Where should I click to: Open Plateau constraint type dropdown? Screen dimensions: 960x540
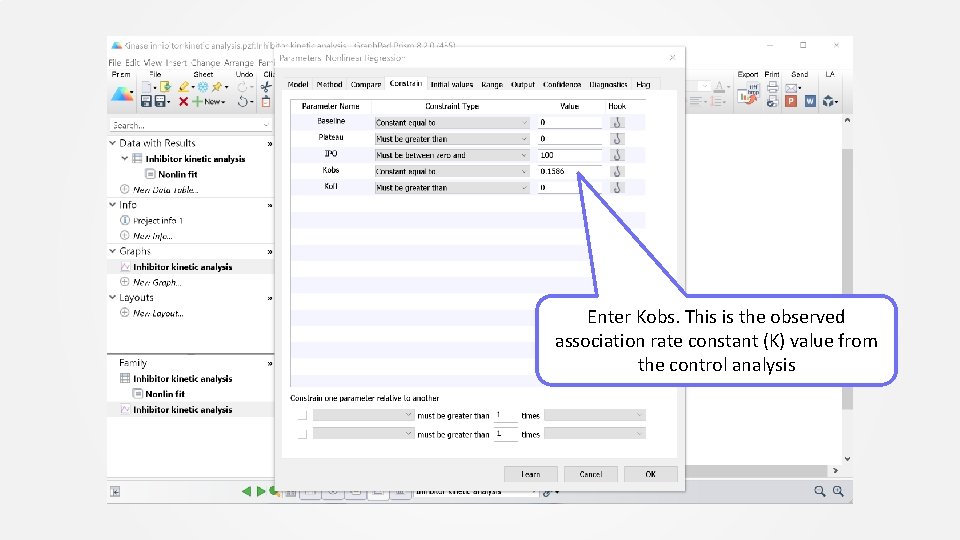point(451,139)
